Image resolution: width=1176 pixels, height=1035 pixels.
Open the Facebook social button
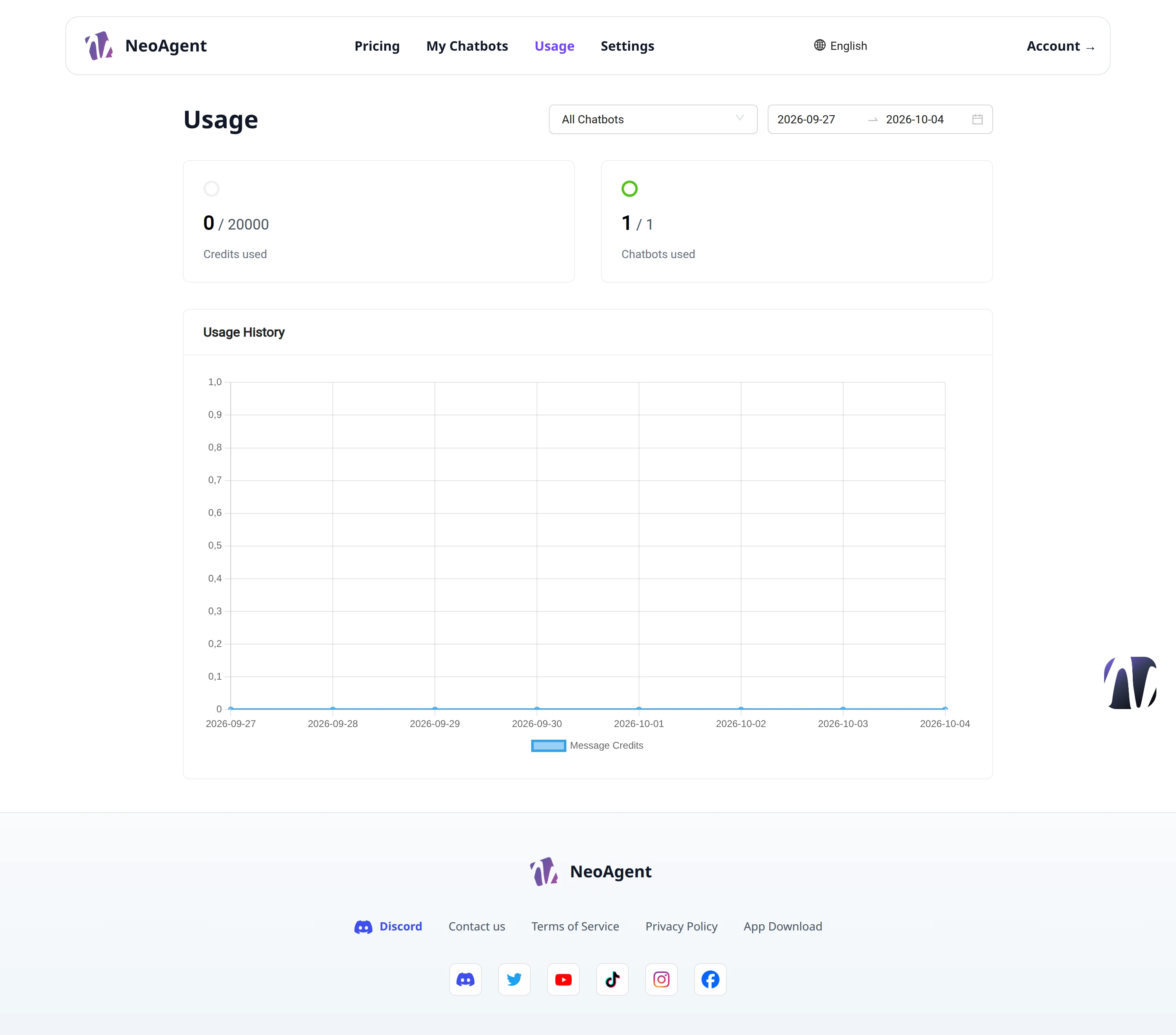pyautogui.click(x=710, y=979)
